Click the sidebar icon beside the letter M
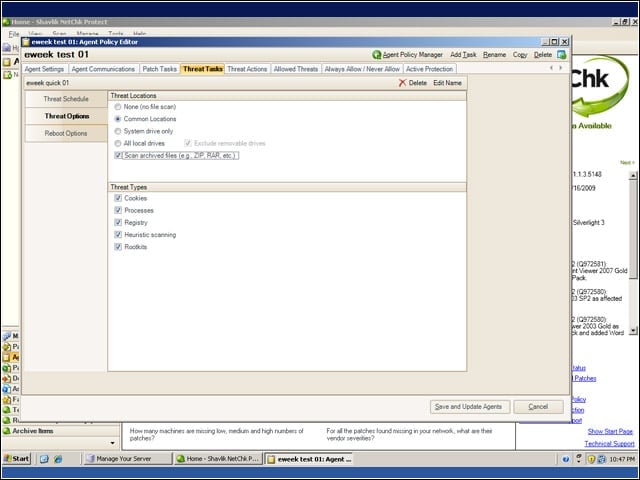Screen dimensions: 640x480 click(7, 336)
